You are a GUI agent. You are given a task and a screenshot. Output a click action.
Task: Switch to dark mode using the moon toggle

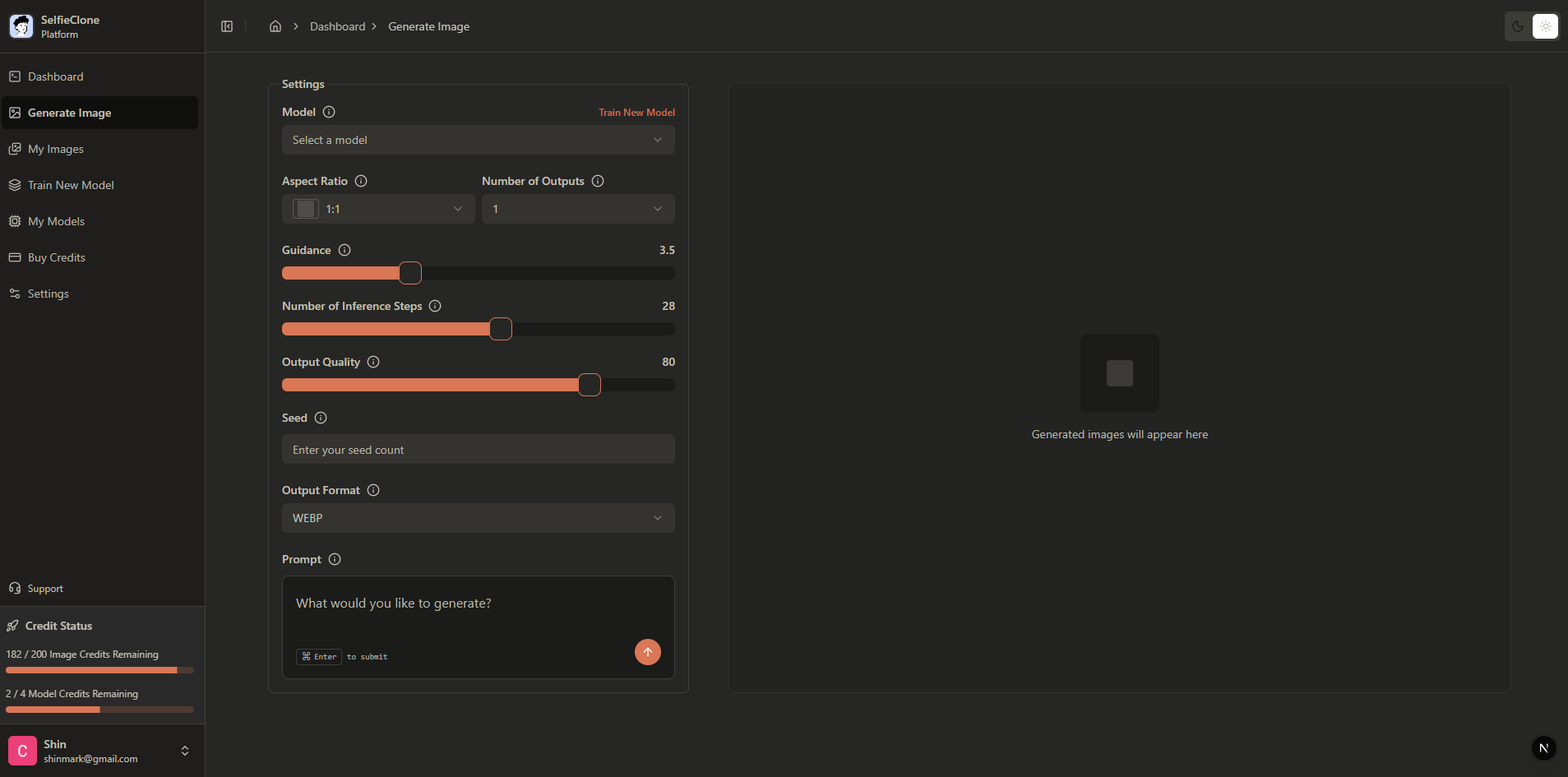1517,25
